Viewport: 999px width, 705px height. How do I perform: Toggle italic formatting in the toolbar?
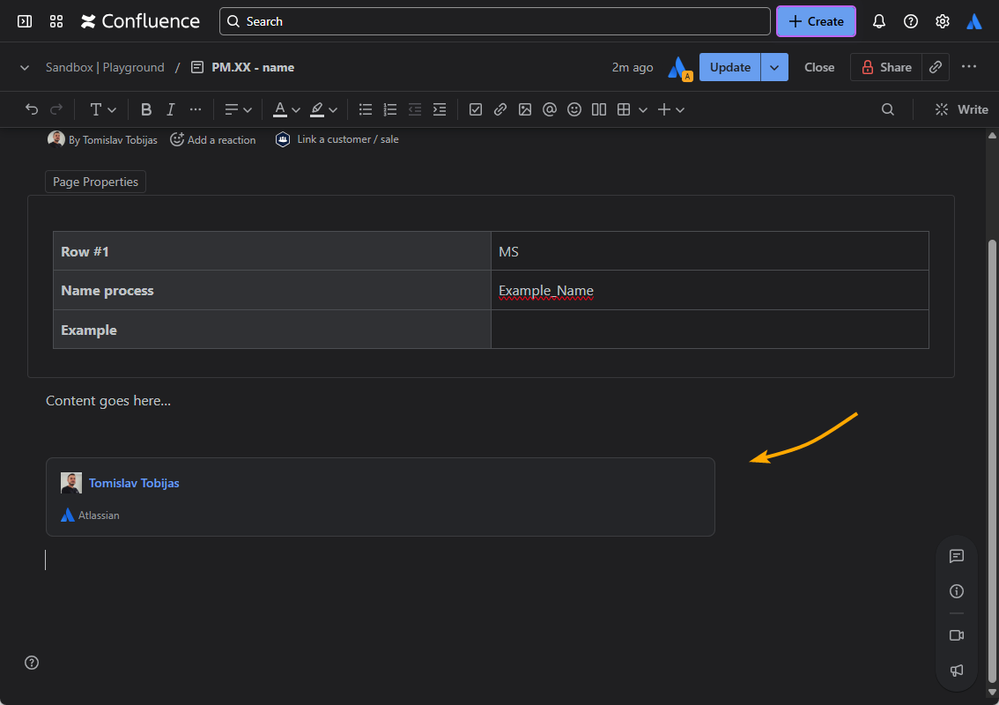pyautogui.click(x=171, y=110)
